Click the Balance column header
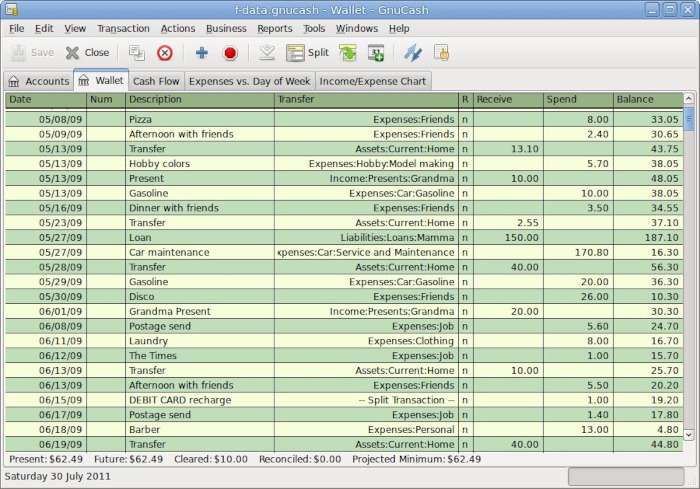The width and height of the screenshot is (700, 489). (648, 100)
